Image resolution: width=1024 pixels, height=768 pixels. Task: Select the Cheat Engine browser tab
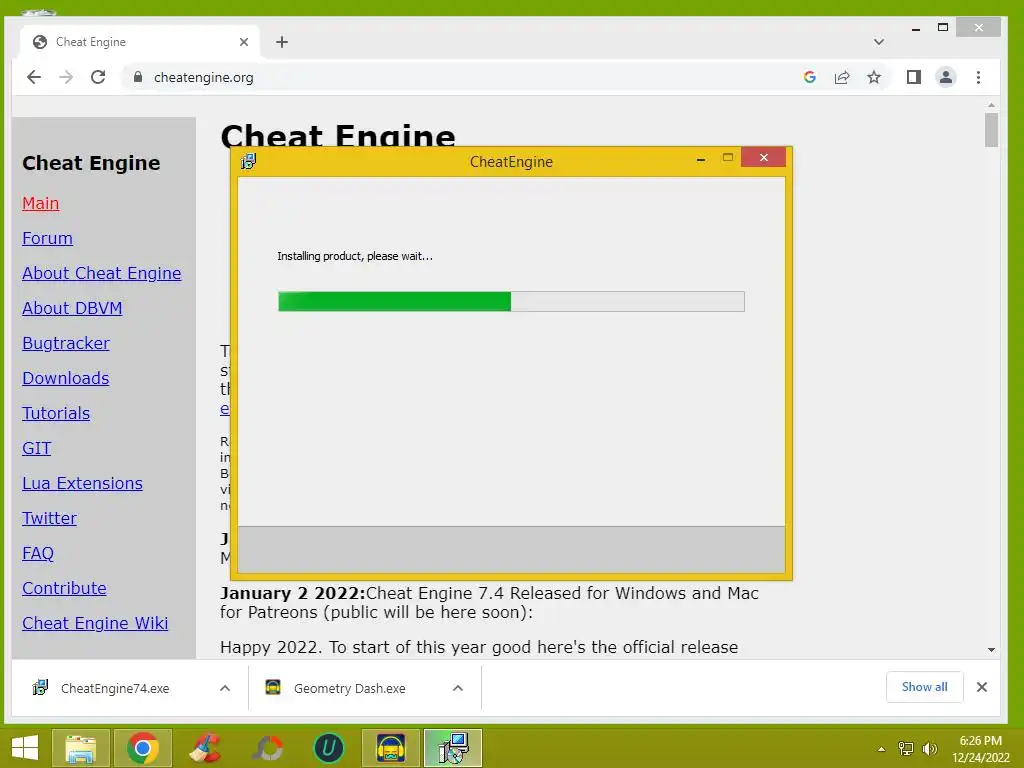[139, 42]
